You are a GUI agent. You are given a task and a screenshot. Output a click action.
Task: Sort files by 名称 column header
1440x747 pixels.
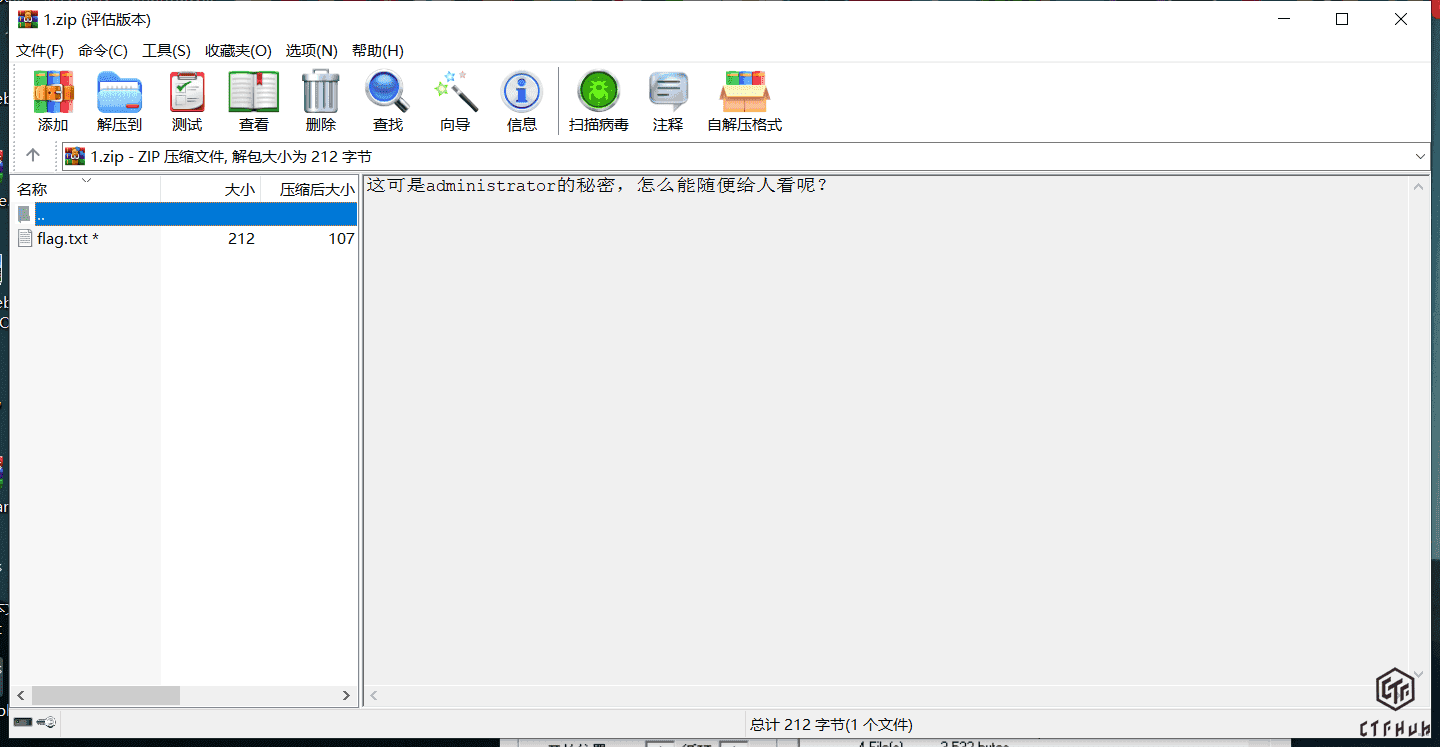[x=32, y=189]
